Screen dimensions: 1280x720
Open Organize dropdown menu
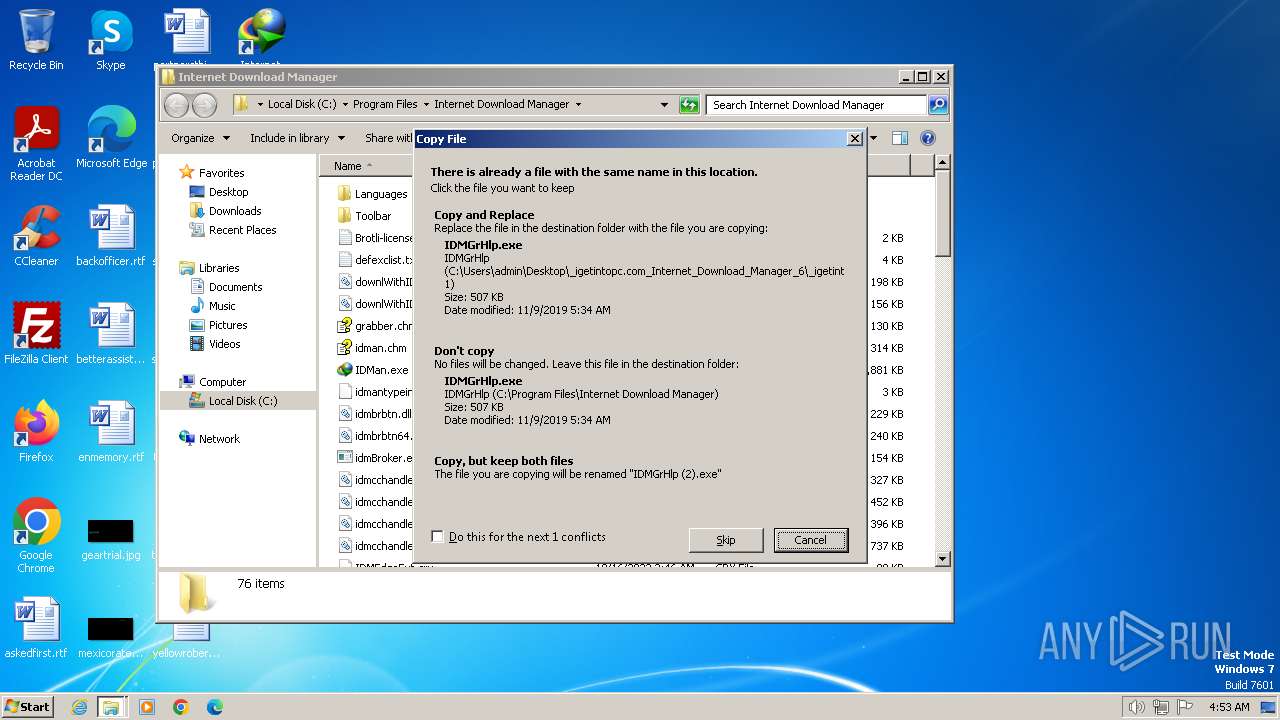coord(200,138)
